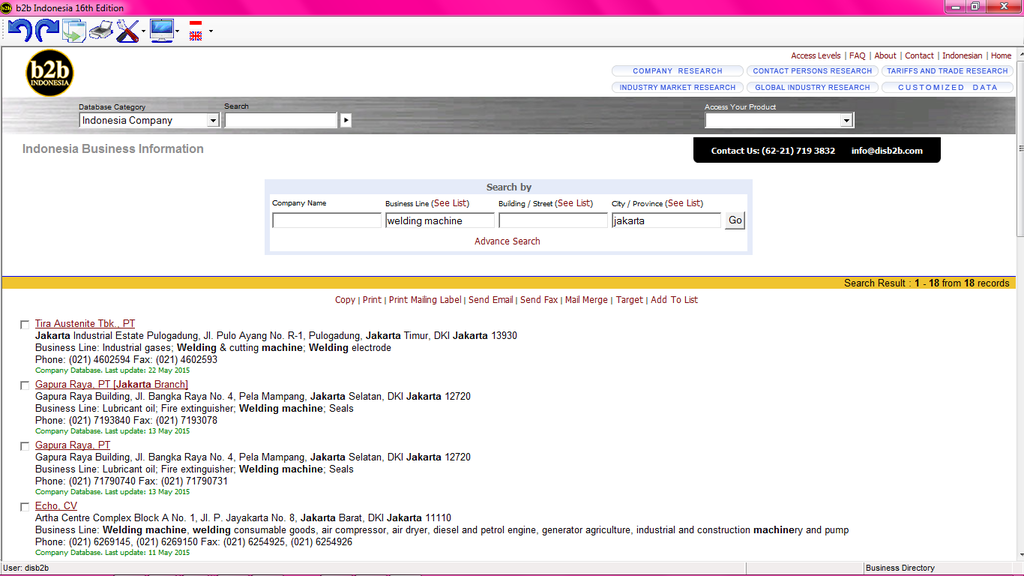Viewport: 1024px width, 576px height.
Task: Open the Global Industry Research tab
Action: pyautogui.click(x=812, y=87)
